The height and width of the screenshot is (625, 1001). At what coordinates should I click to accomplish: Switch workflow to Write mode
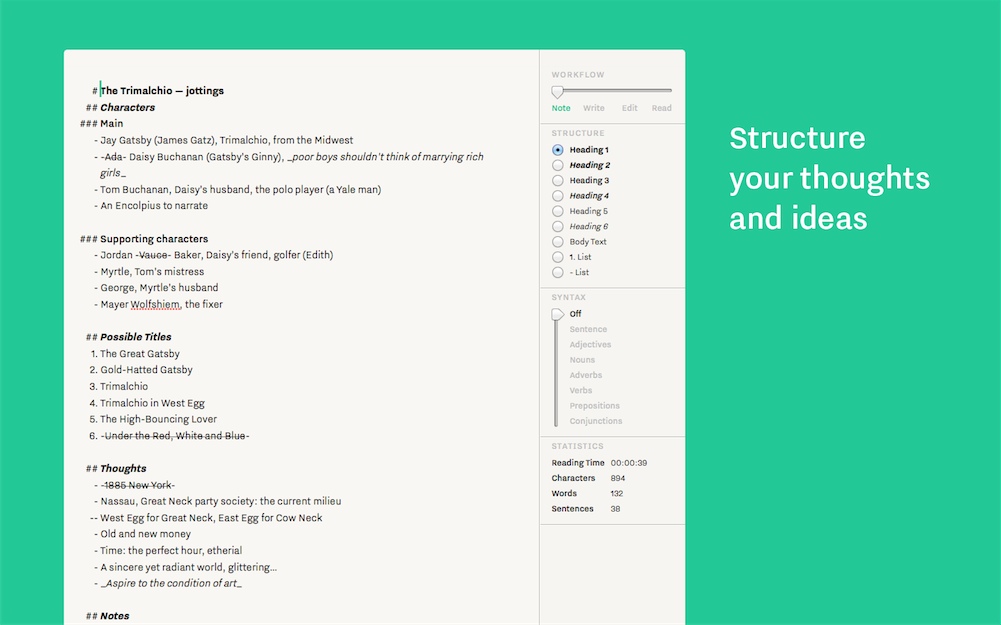tap(594, 108)
